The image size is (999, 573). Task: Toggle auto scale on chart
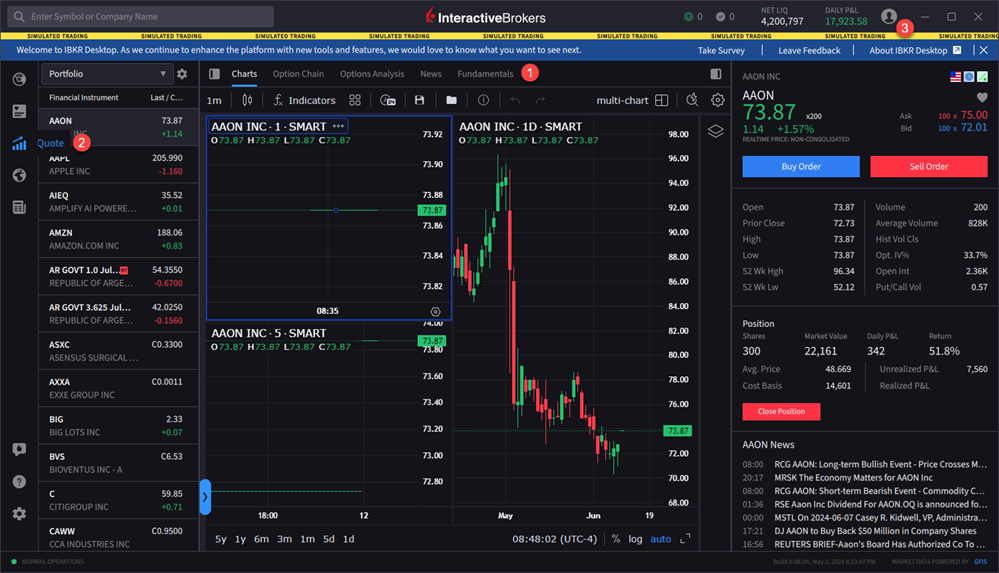(x=661, y=539)
